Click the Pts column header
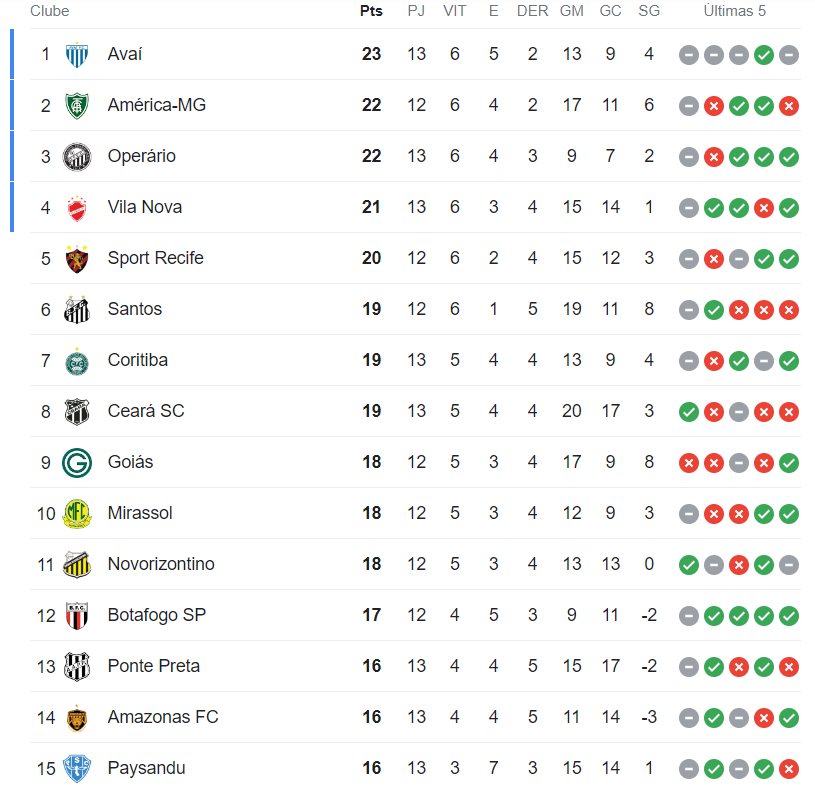This screenshot has height=787, width=815. click(x=371, y=11)
